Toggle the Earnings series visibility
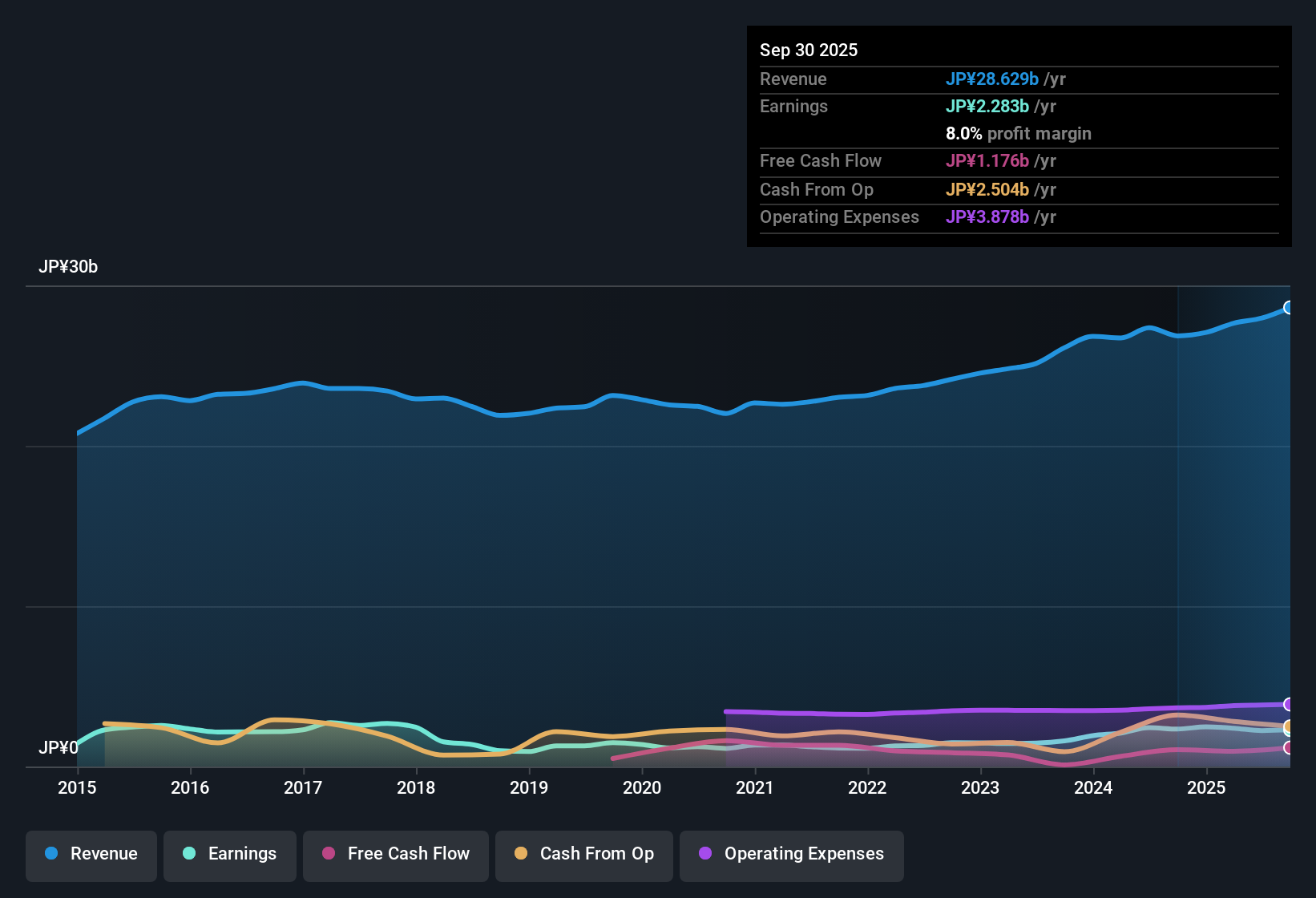The height and width of the screenshot is (898, 1316). 230,854
